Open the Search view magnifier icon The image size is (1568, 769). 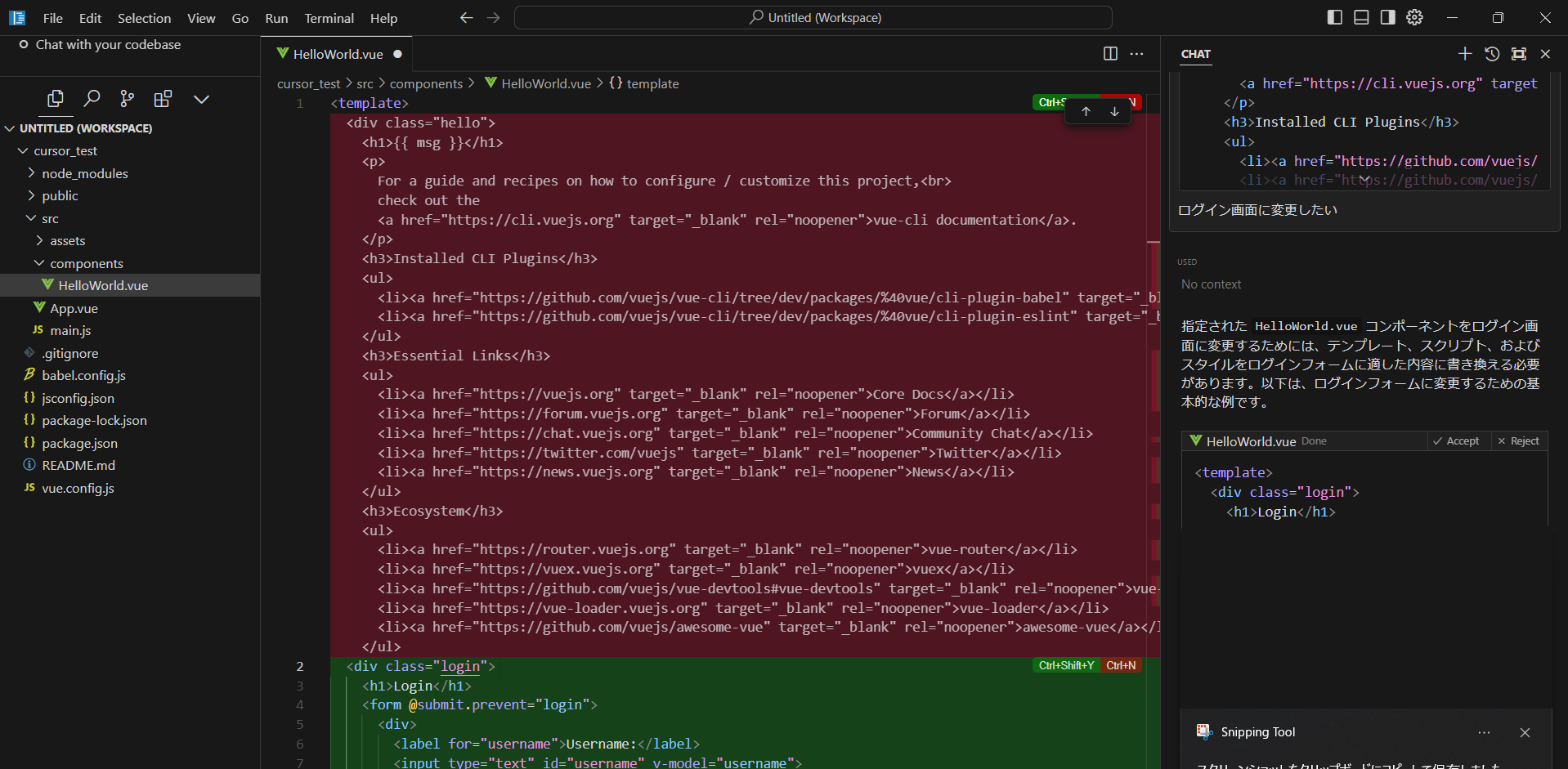click(92, 99)
